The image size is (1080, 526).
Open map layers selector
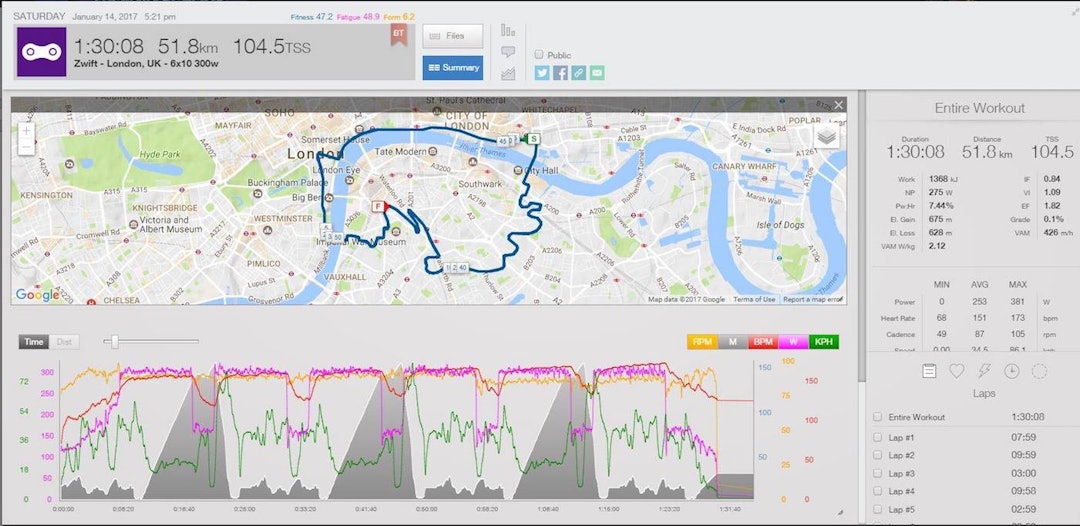[x=827, y=136]
